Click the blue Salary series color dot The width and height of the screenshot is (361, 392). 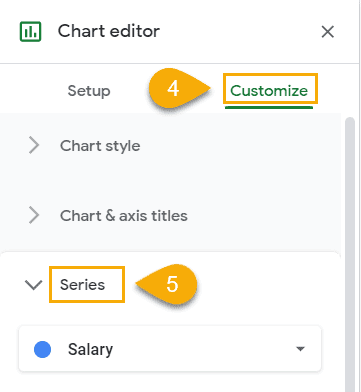pyautogui.click(x=43, y=349)
